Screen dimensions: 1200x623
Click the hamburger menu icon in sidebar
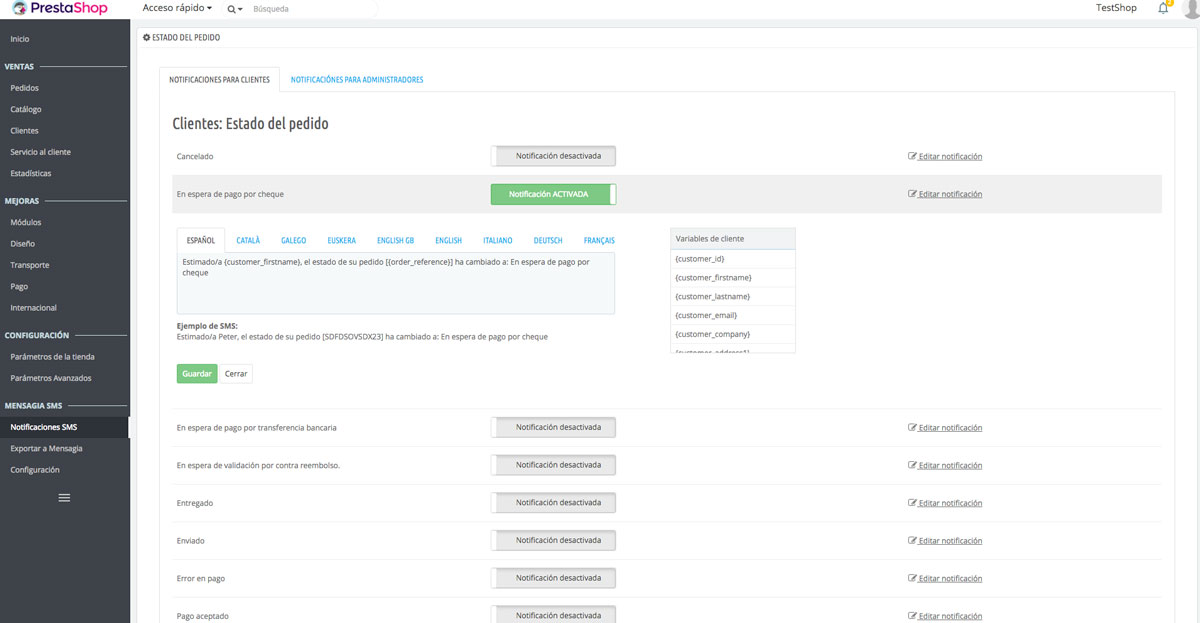(x=64, y=497)
